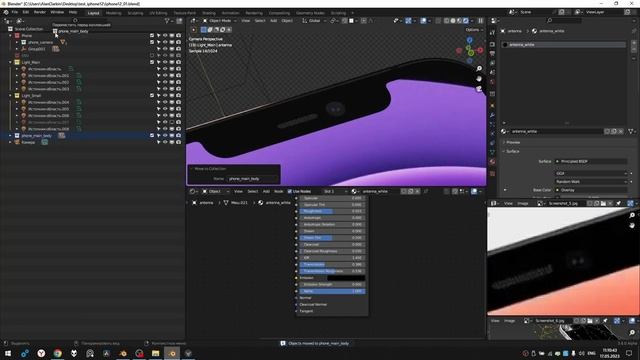Click the Base Color Overlay field
The height and width of the screenshot is (360, 640).
click(591, 190)
